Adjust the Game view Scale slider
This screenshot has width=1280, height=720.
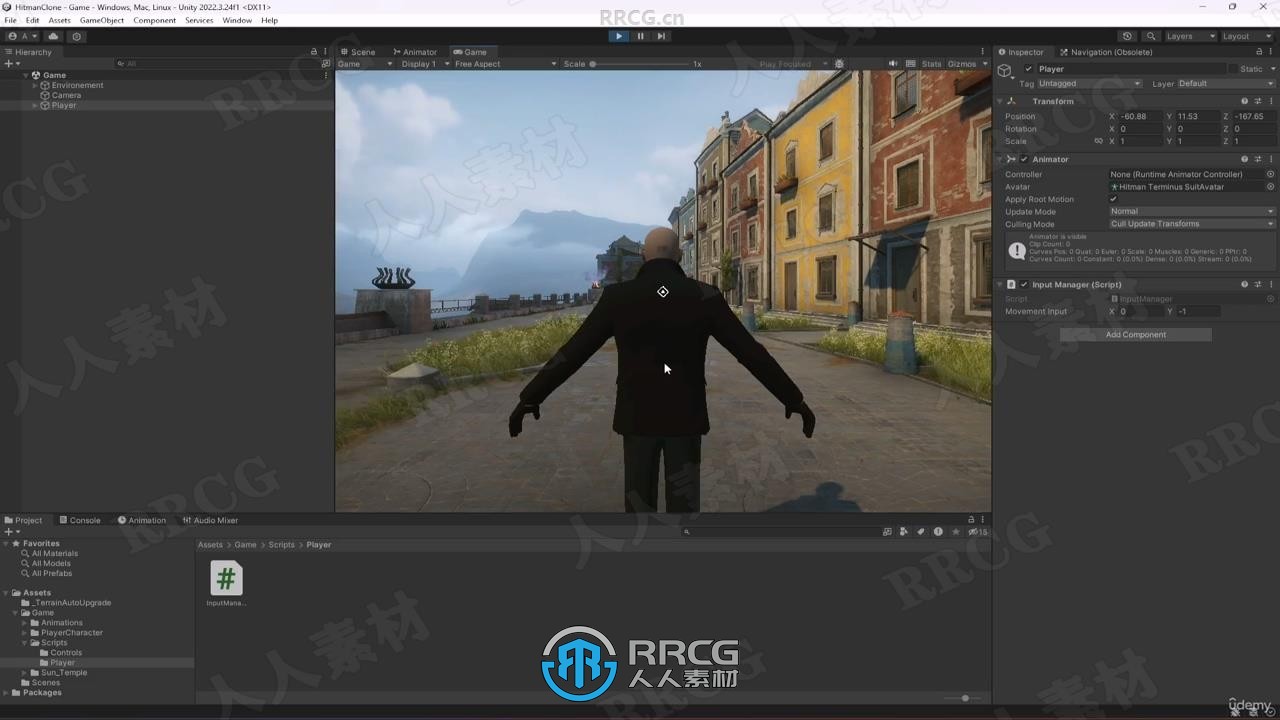click(x=640, y=64)
